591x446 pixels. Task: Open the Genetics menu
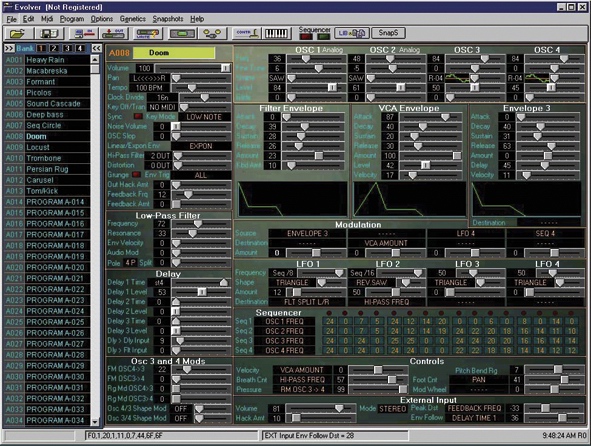coord(133,19)
